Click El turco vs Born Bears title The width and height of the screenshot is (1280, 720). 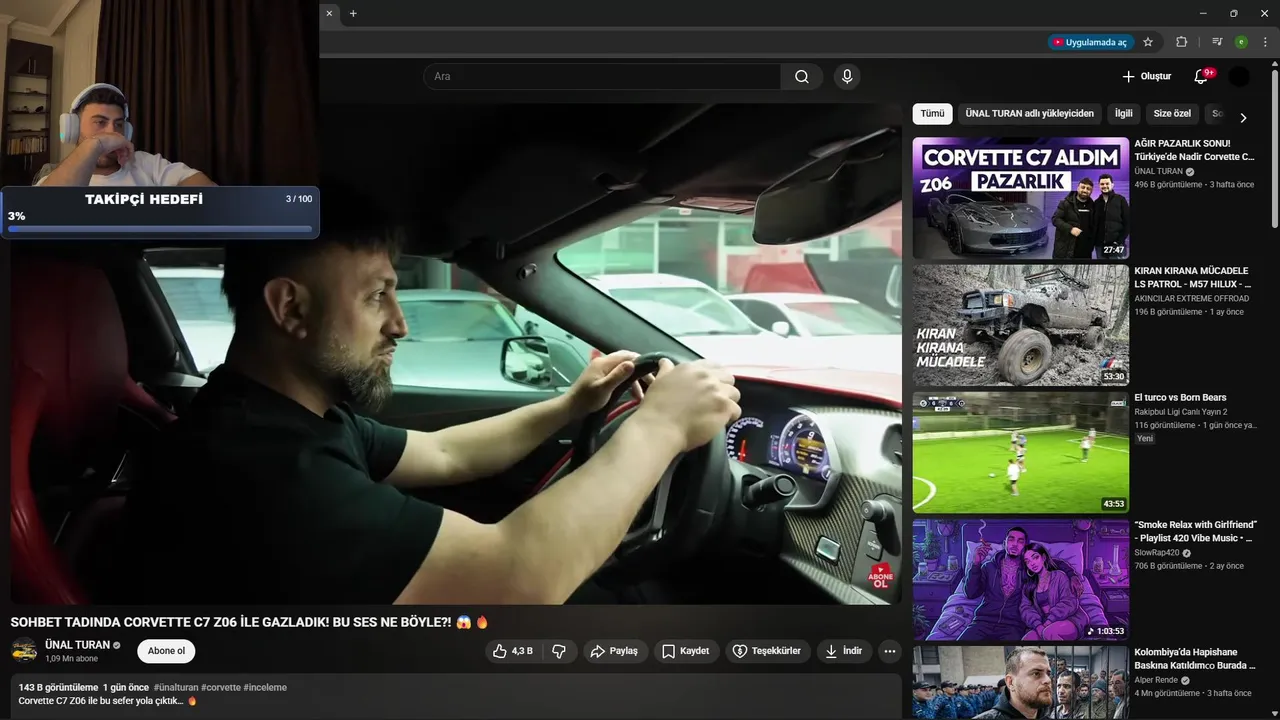coord(1180,397)
